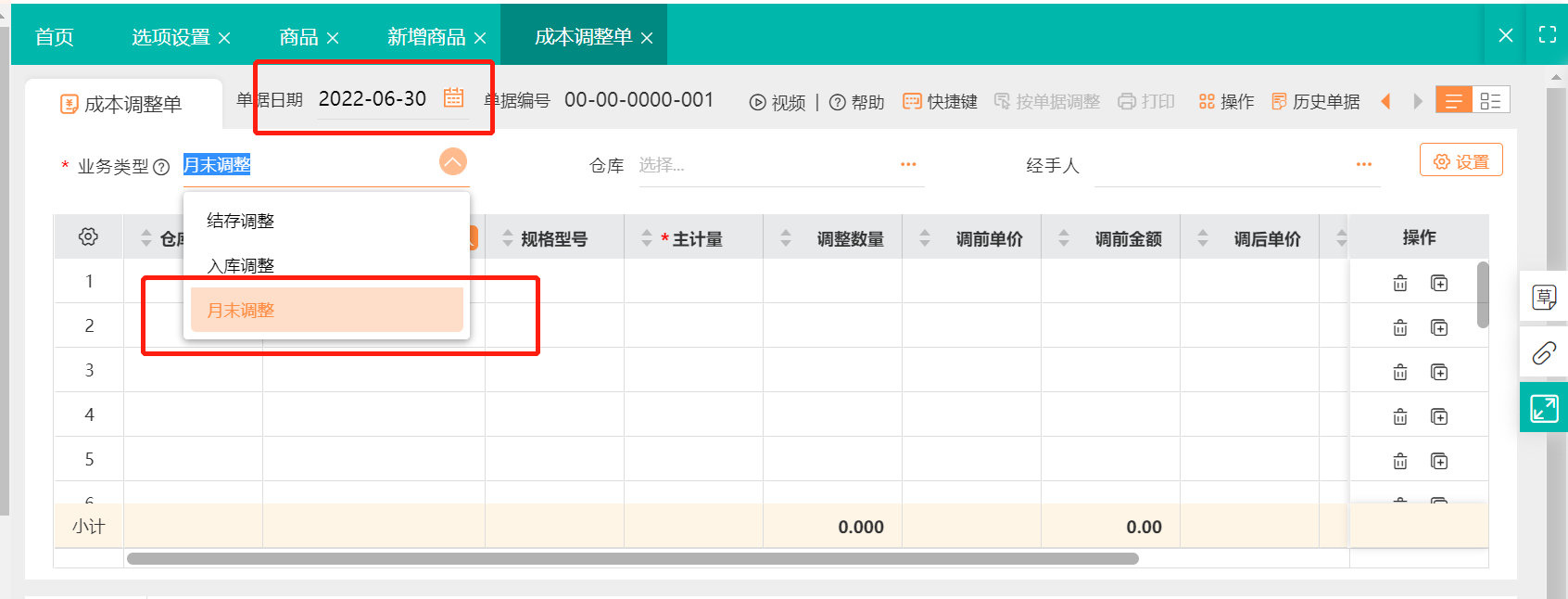Open the draft icon on right sidebar
Viewport: 1568px width, 599px height.
pos(1543,298)
